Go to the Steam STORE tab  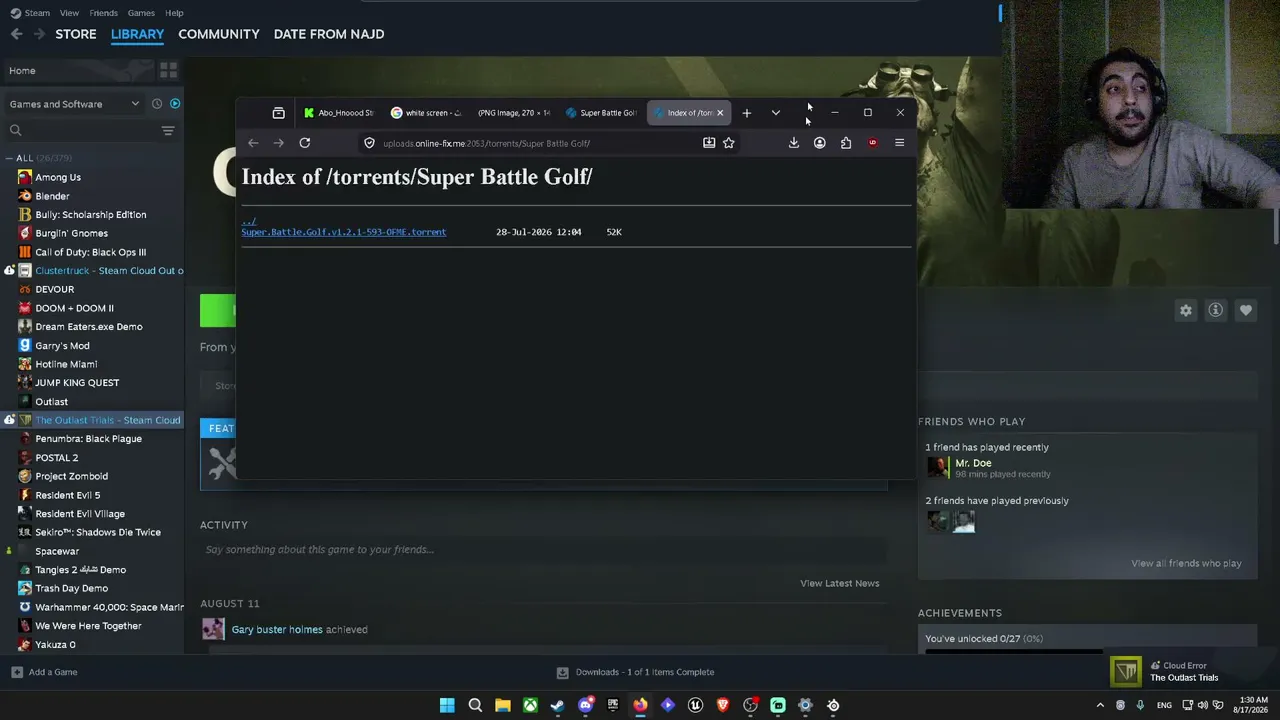coord(76,34)
